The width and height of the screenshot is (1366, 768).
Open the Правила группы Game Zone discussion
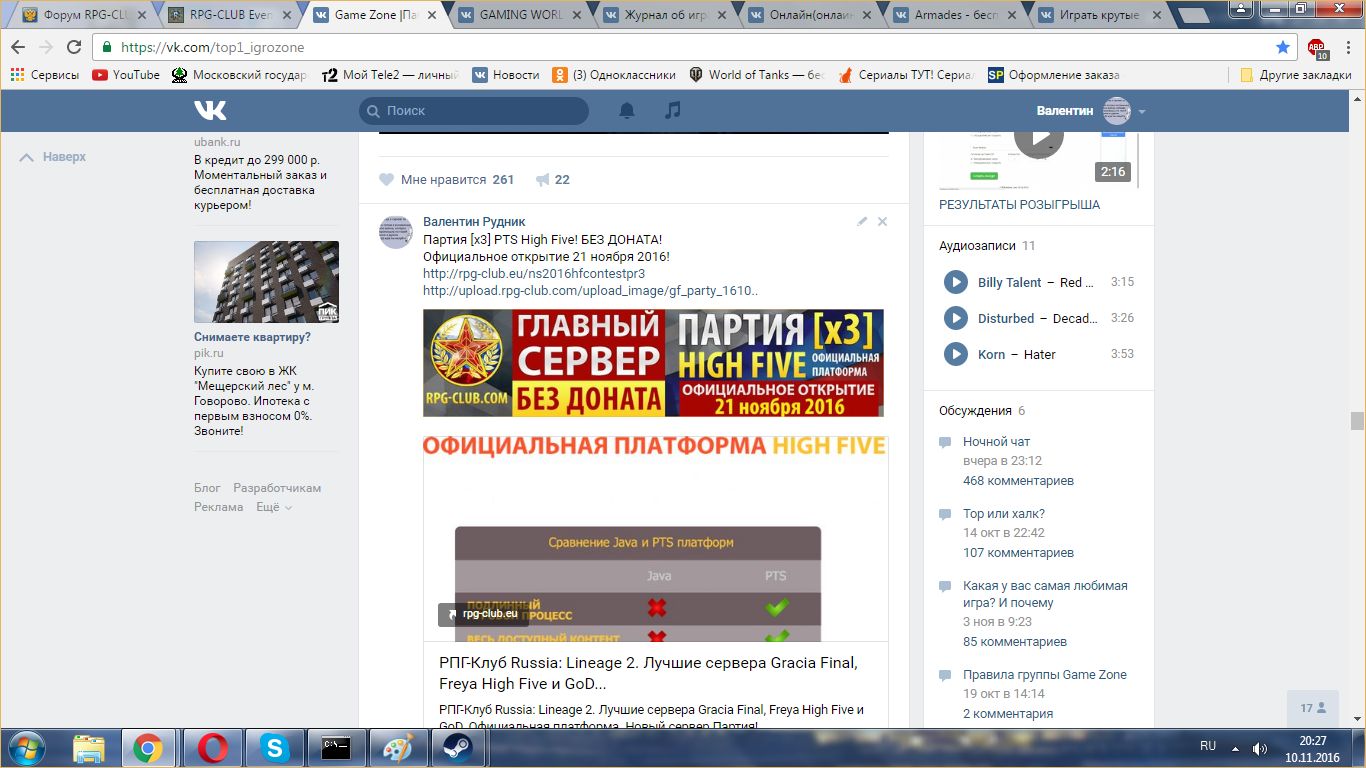(1045, 674)
